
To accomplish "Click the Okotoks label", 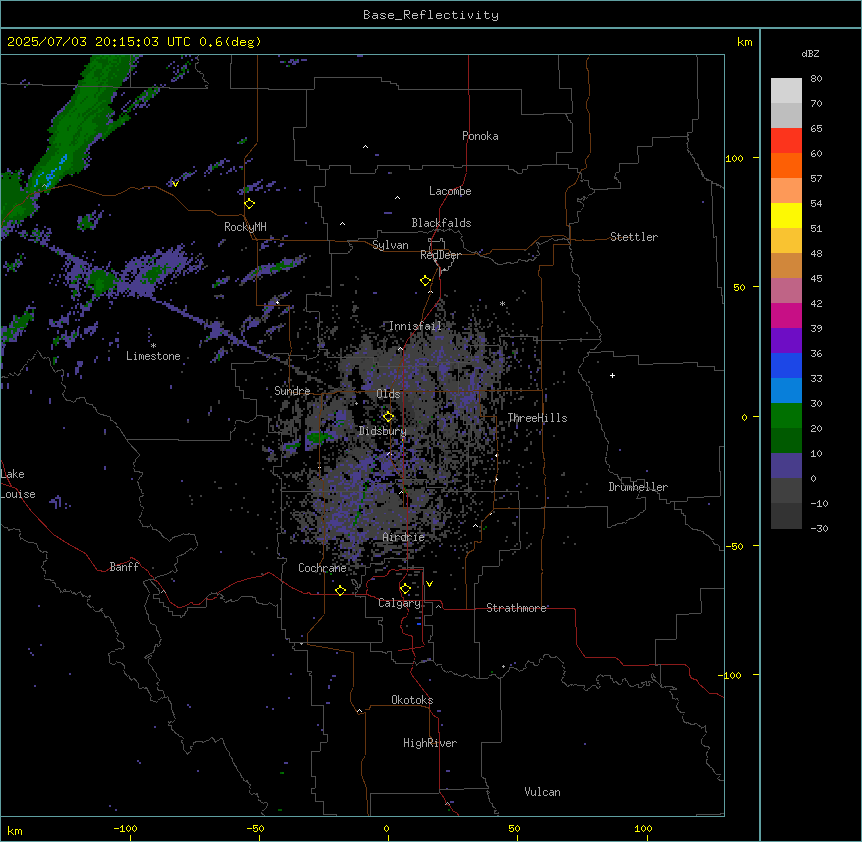I will point(412,700).
